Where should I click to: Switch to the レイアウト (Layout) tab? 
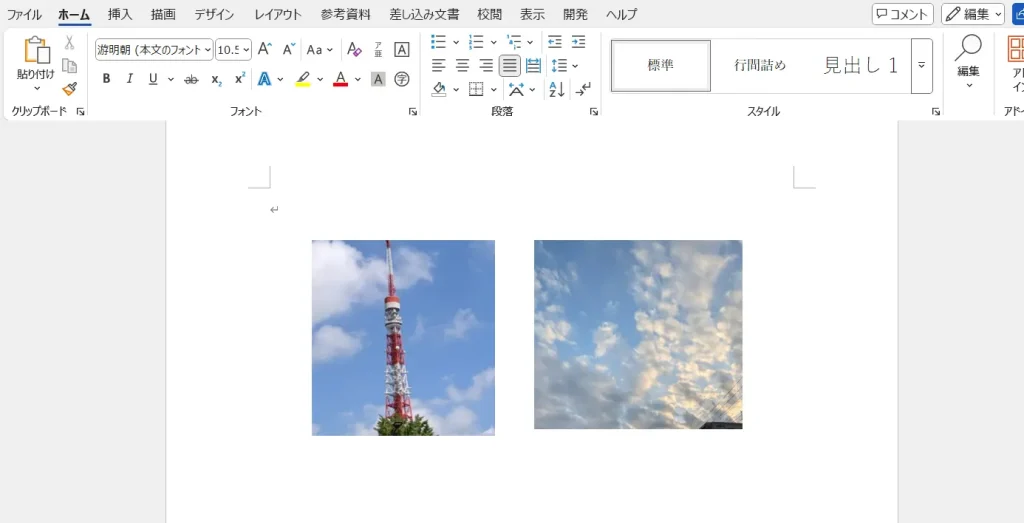click(277, 15)
